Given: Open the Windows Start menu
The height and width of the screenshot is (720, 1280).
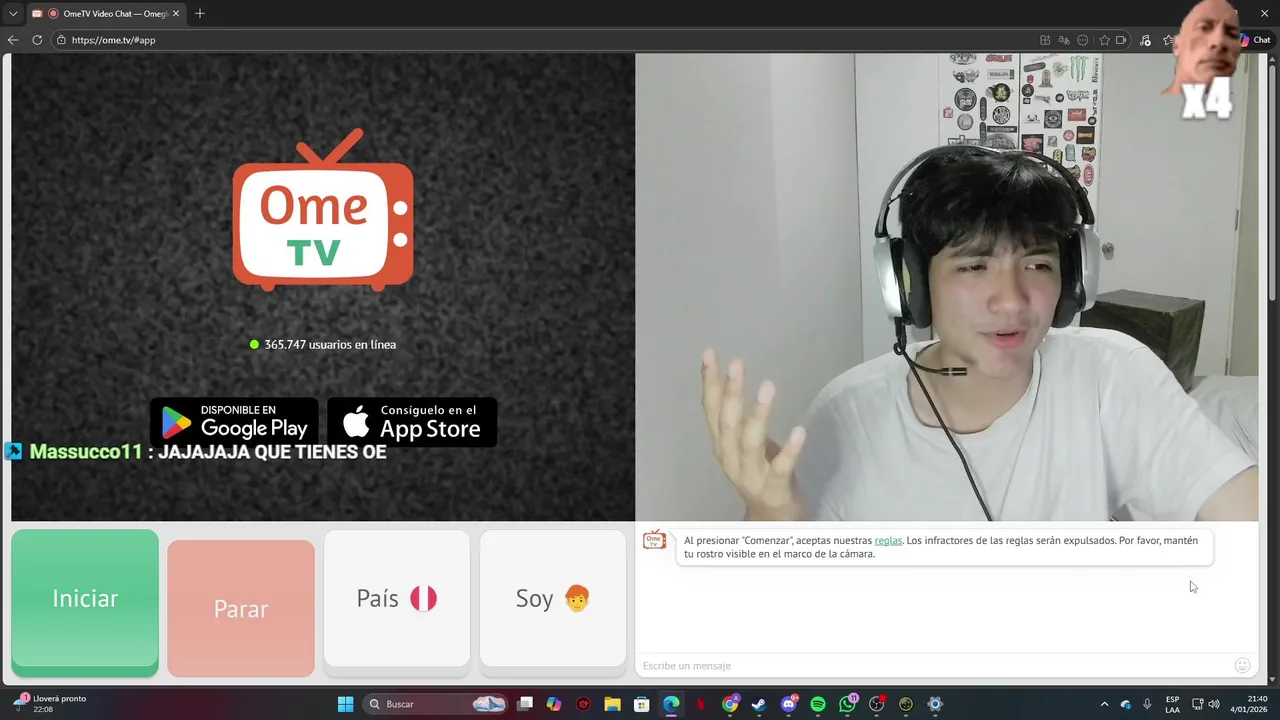Looking at the screenshot, I should click(x=345, y=704).
